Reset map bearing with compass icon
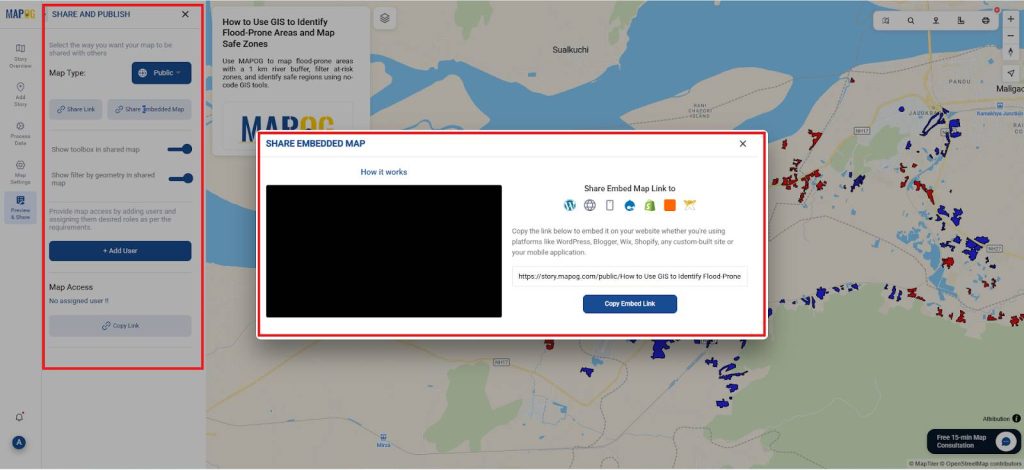 click(1011, 52)
